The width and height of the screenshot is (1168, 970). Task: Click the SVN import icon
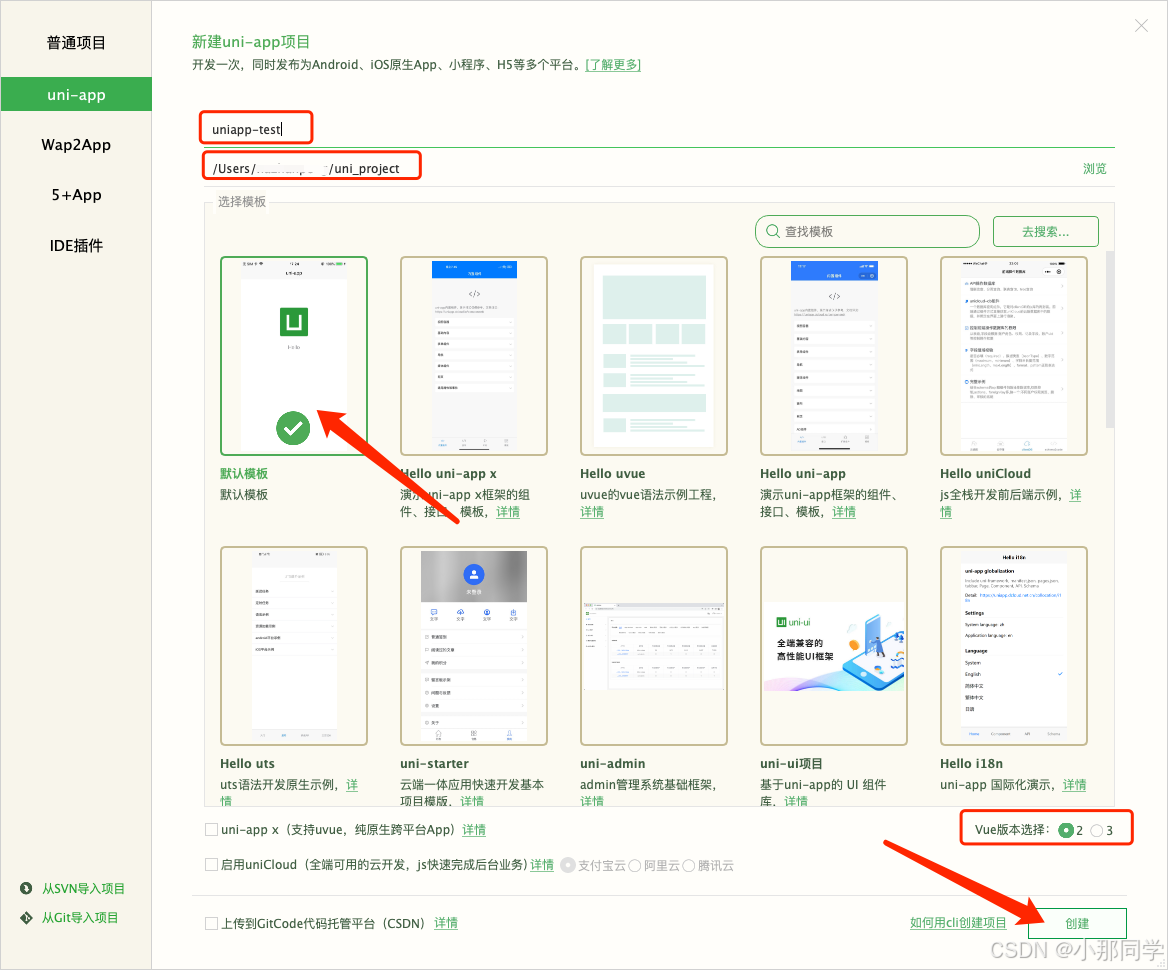(26, 888)
